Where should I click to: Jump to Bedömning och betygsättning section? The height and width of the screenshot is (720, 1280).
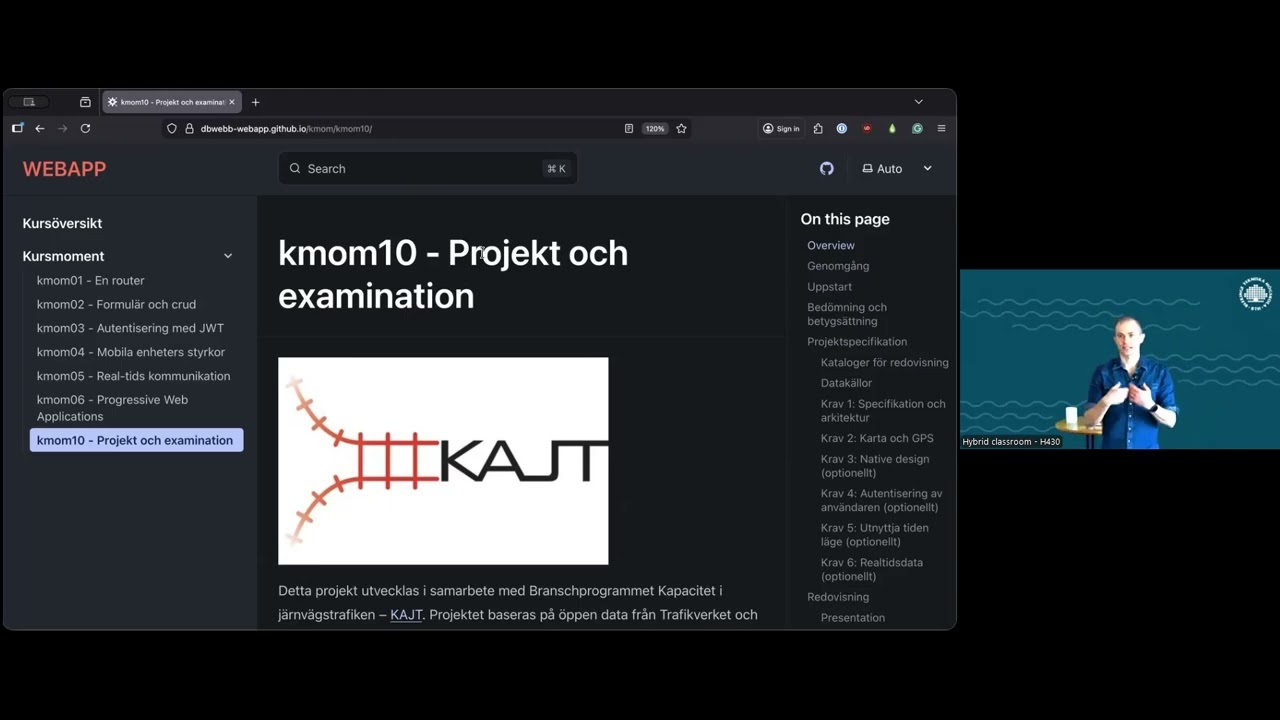[x=847, y=314]
